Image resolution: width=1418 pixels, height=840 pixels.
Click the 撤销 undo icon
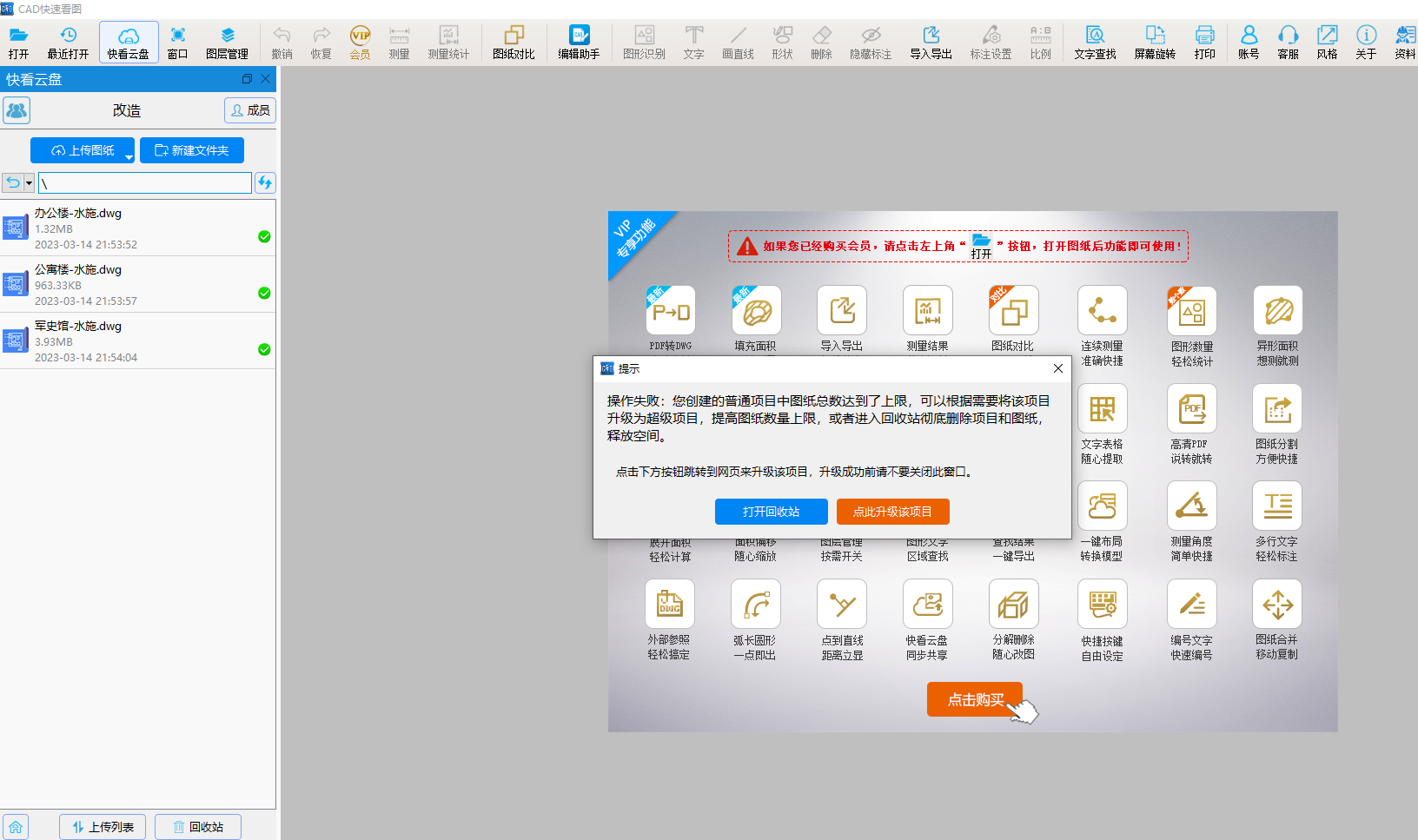pos(282,42)
